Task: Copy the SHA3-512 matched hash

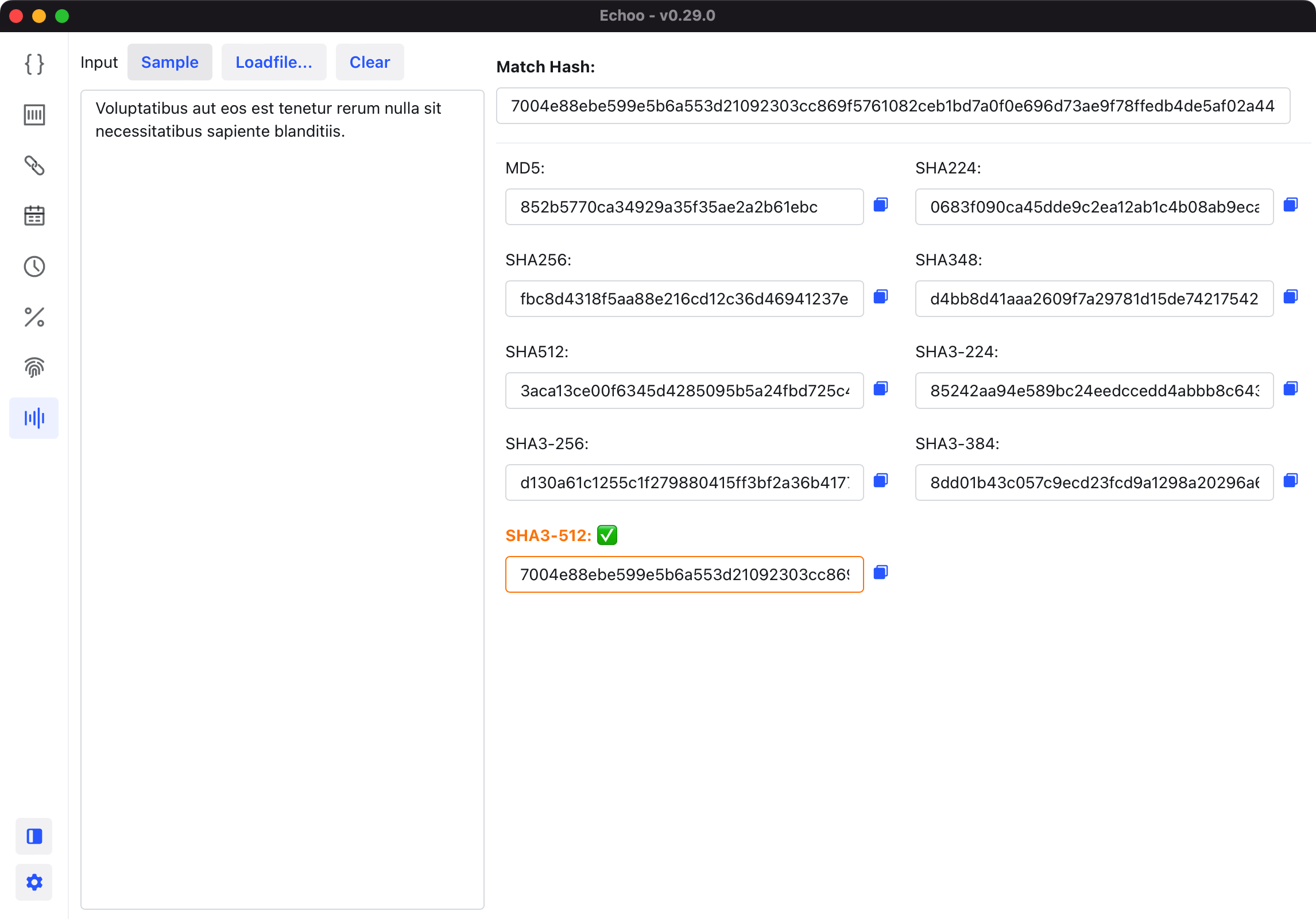Action: pyautogui.click(x=881, y=573)
